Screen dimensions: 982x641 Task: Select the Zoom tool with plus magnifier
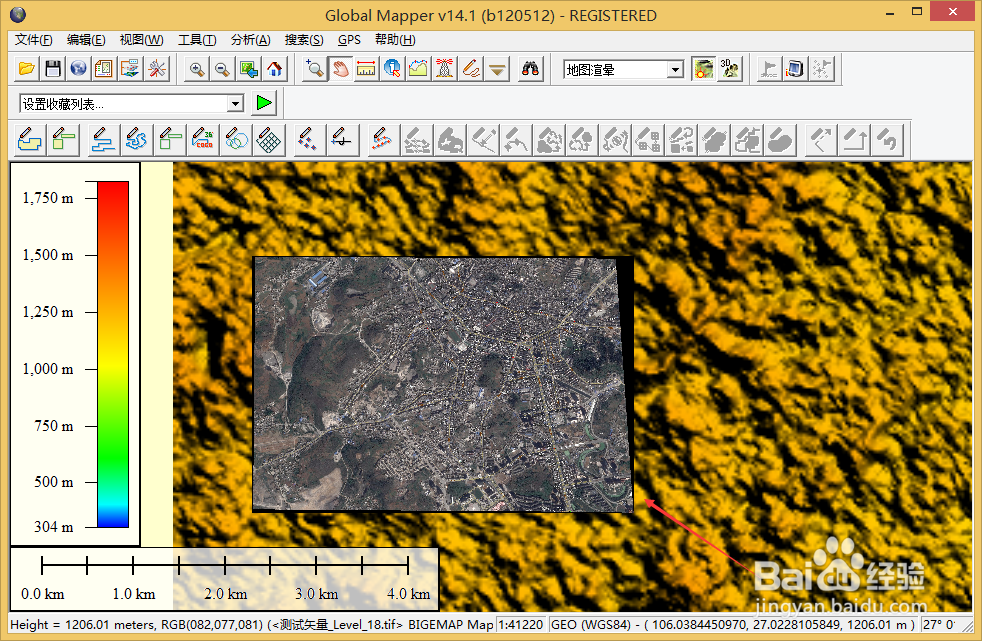(x=314, y=69)
